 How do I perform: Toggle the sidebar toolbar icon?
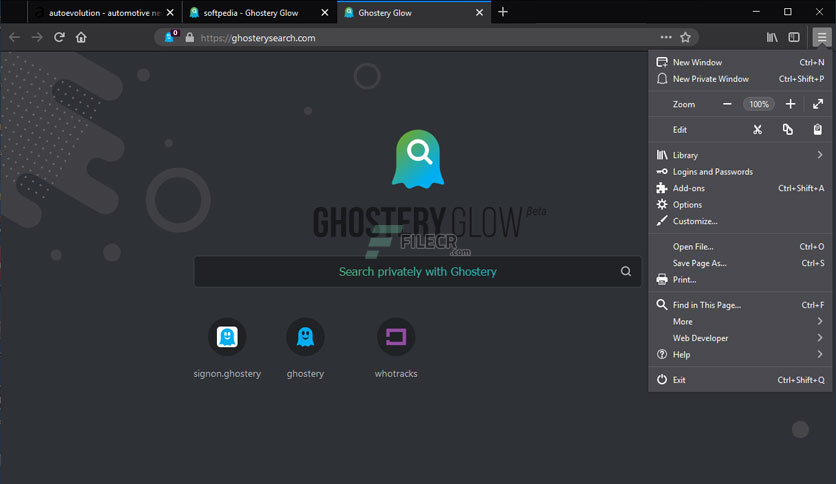(x=794, y=37)
